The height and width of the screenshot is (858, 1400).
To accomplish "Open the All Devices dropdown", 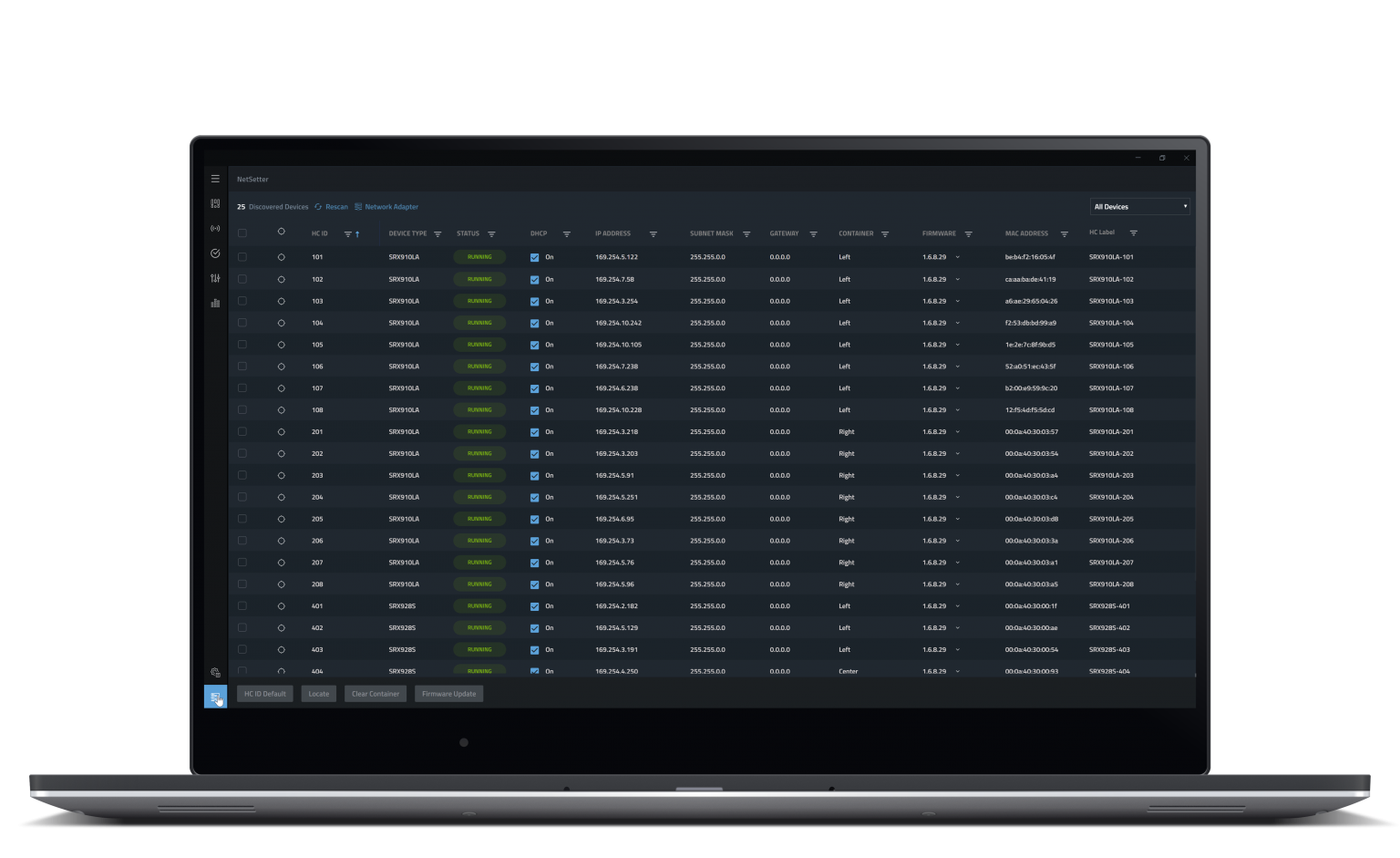I will pyautogui.click(x=1140, y=207).
